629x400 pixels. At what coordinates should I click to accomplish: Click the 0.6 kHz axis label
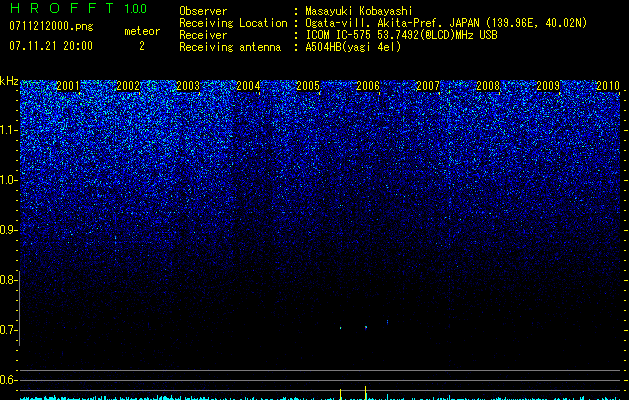(x=7, y=380)
